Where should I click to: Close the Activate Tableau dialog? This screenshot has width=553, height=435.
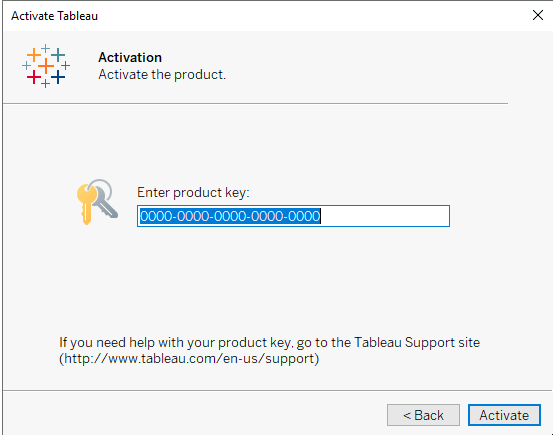(537, 15)
